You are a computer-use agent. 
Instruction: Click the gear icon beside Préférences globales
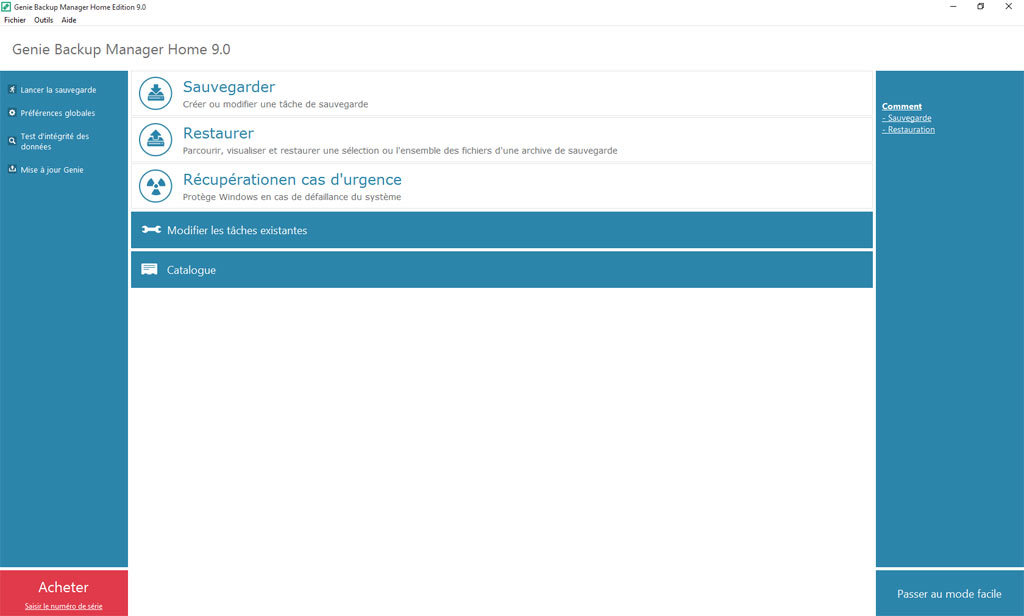pos(12,112)
